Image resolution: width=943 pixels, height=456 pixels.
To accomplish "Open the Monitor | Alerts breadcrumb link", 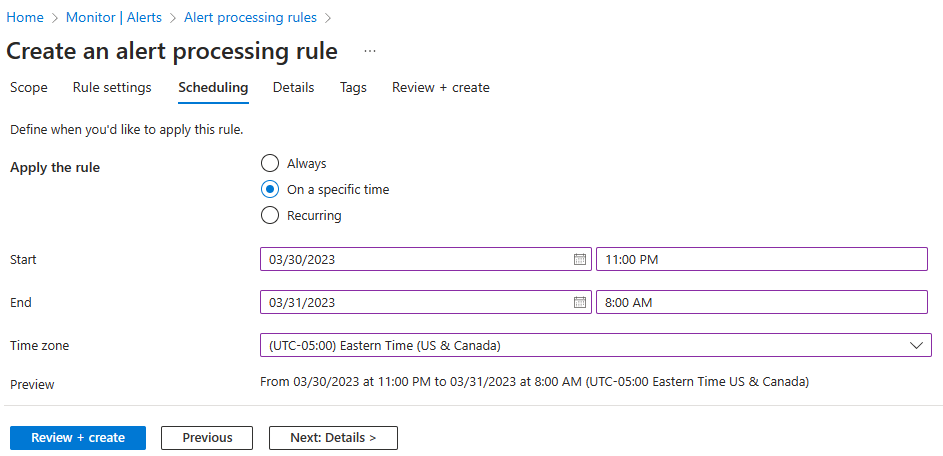I will tap(113, 18).
